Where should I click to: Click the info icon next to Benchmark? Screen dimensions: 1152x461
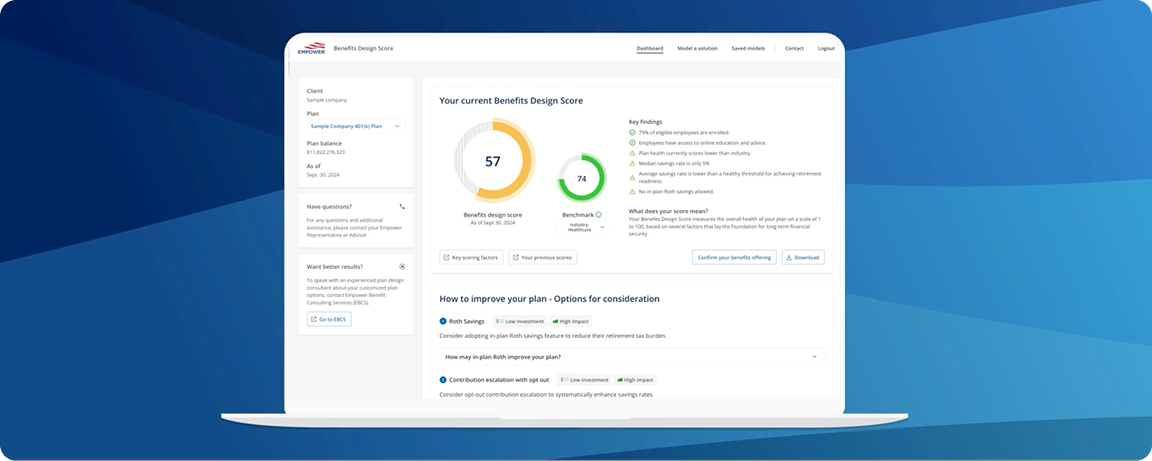[x=598, y=214]
